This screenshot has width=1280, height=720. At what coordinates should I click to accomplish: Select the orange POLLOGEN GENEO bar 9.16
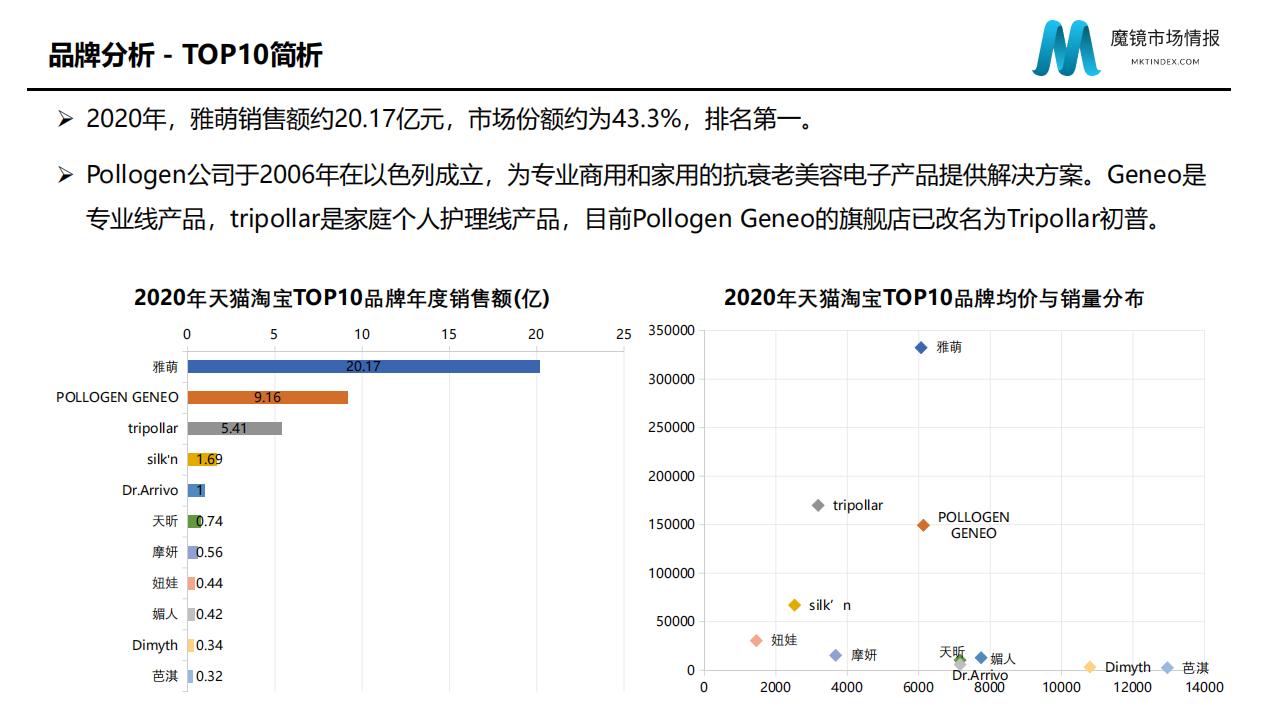point(268,397)
